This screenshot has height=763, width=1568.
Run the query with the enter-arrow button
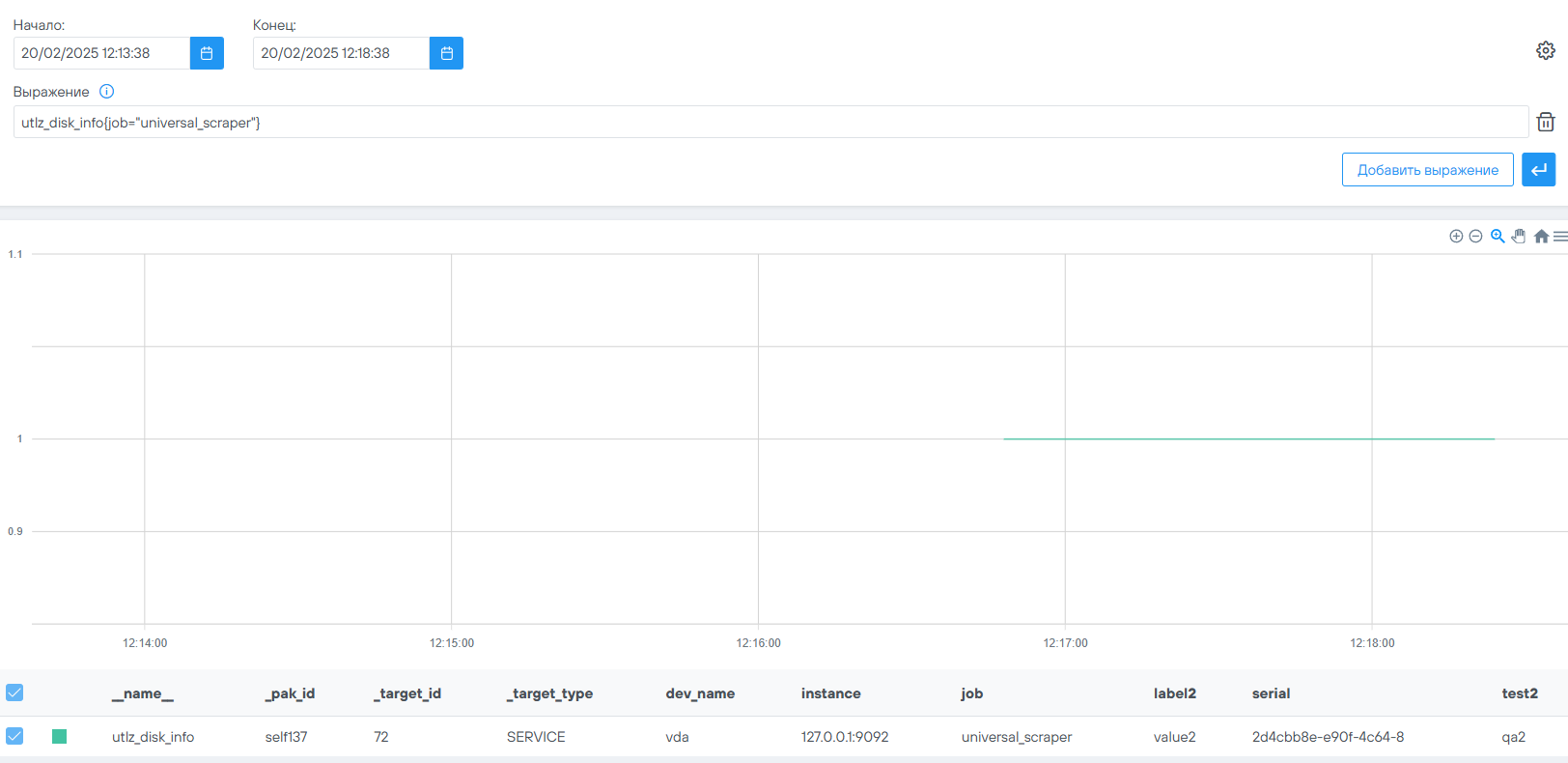[1538, 170]
